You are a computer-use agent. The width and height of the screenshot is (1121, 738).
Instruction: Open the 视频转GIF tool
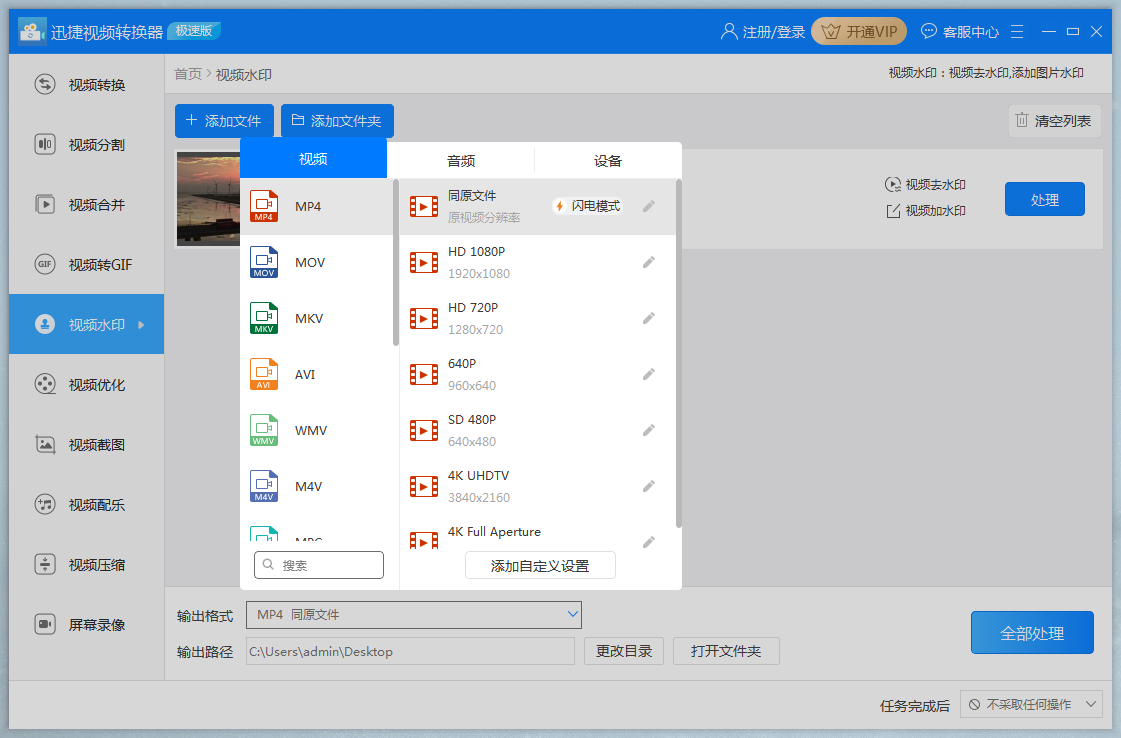(x=86, y=263)
